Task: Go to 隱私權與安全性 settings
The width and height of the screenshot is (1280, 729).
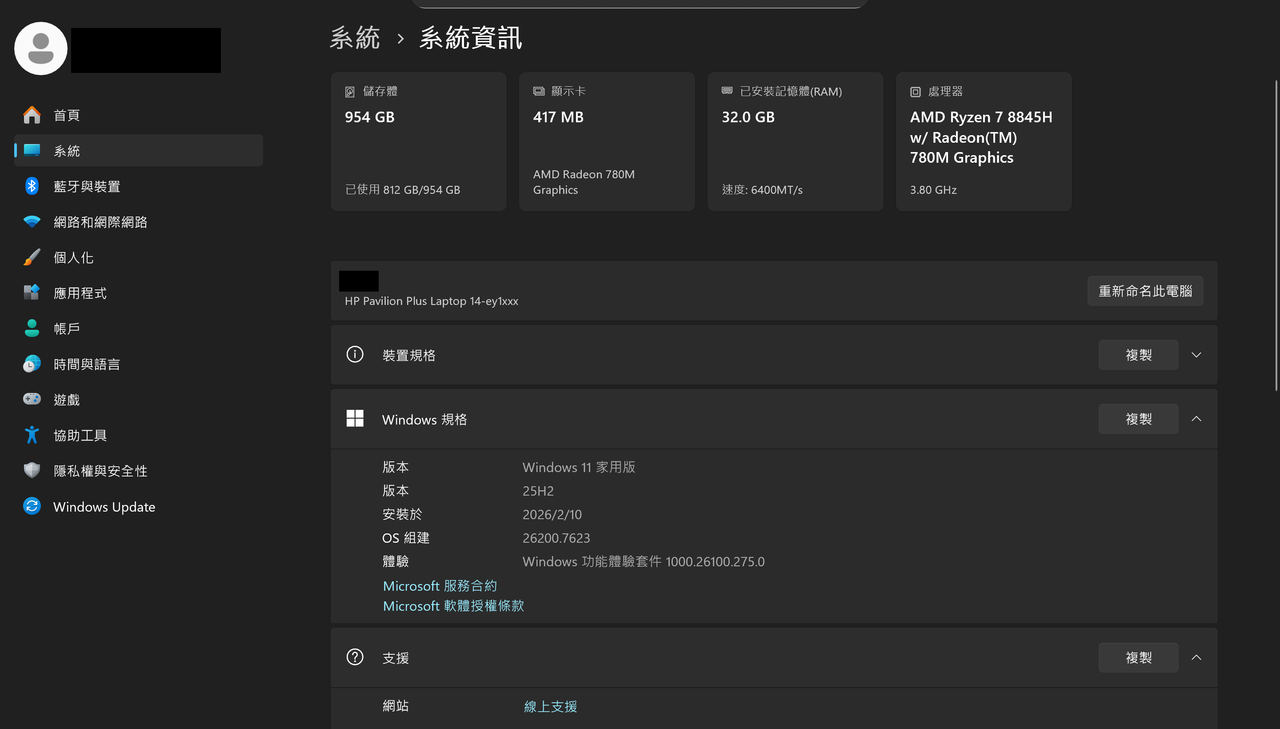Action: pyautogui.click(x=138, y=470)
